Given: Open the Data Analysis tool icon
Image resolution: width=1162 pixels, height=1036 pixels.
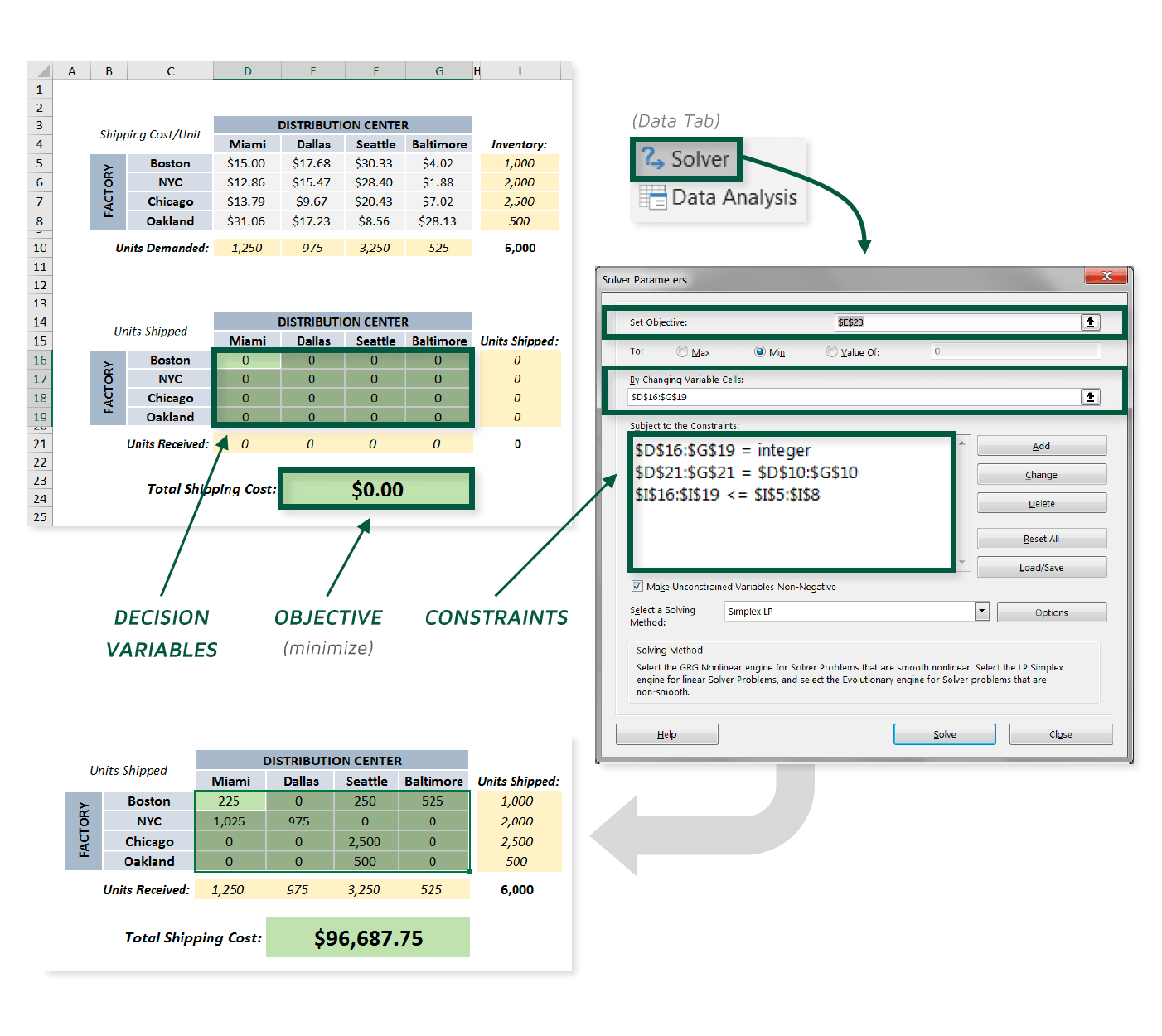Looking at the screenshot, I should (x=652, y=197).
